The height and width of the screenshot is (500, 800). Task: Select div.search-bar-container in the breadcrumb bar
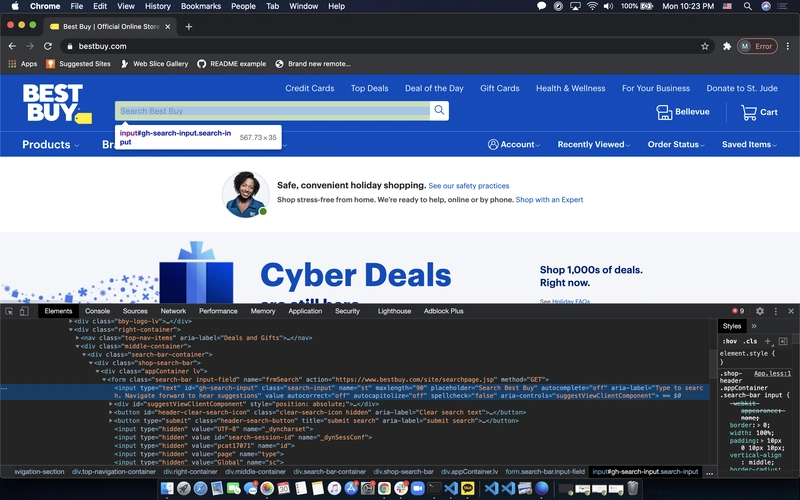[330, 472]
